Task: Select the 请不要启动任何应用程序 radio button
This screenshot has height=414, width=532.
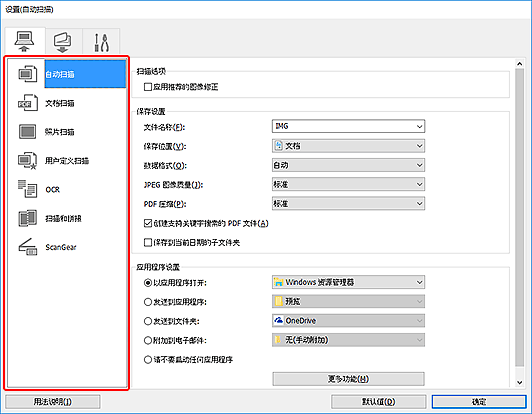Action: point(148,360)
